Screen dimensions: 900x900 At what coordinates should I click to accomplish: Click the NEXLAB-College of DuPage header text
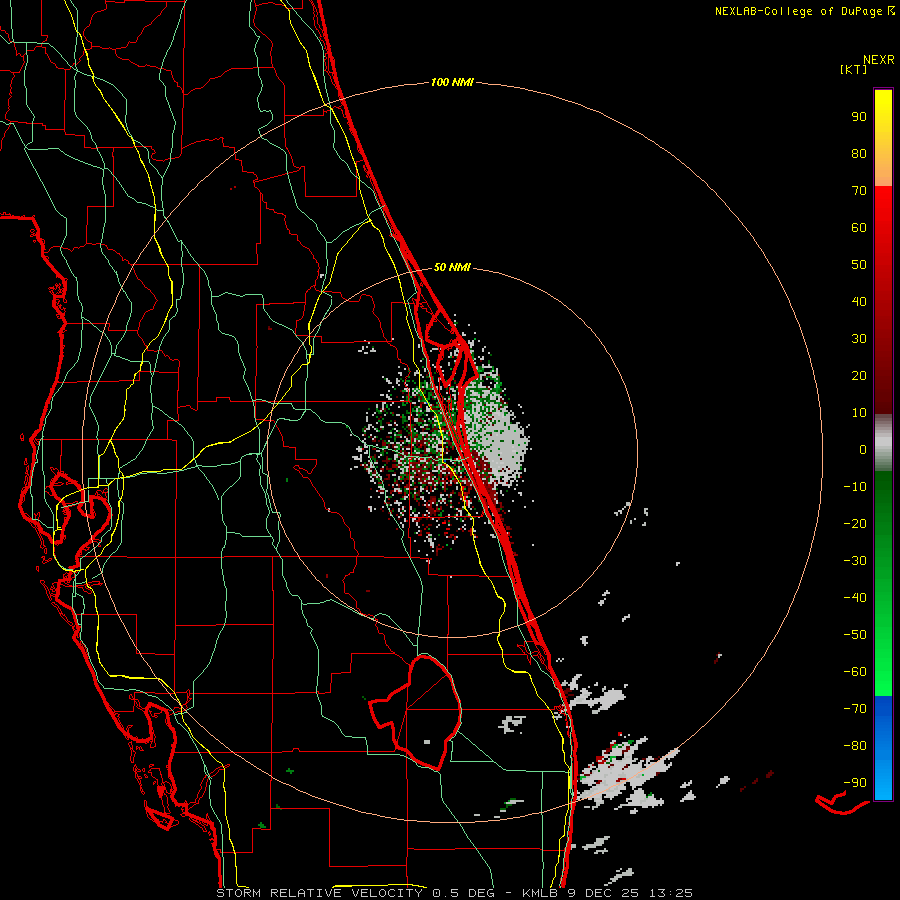point(804,11)
